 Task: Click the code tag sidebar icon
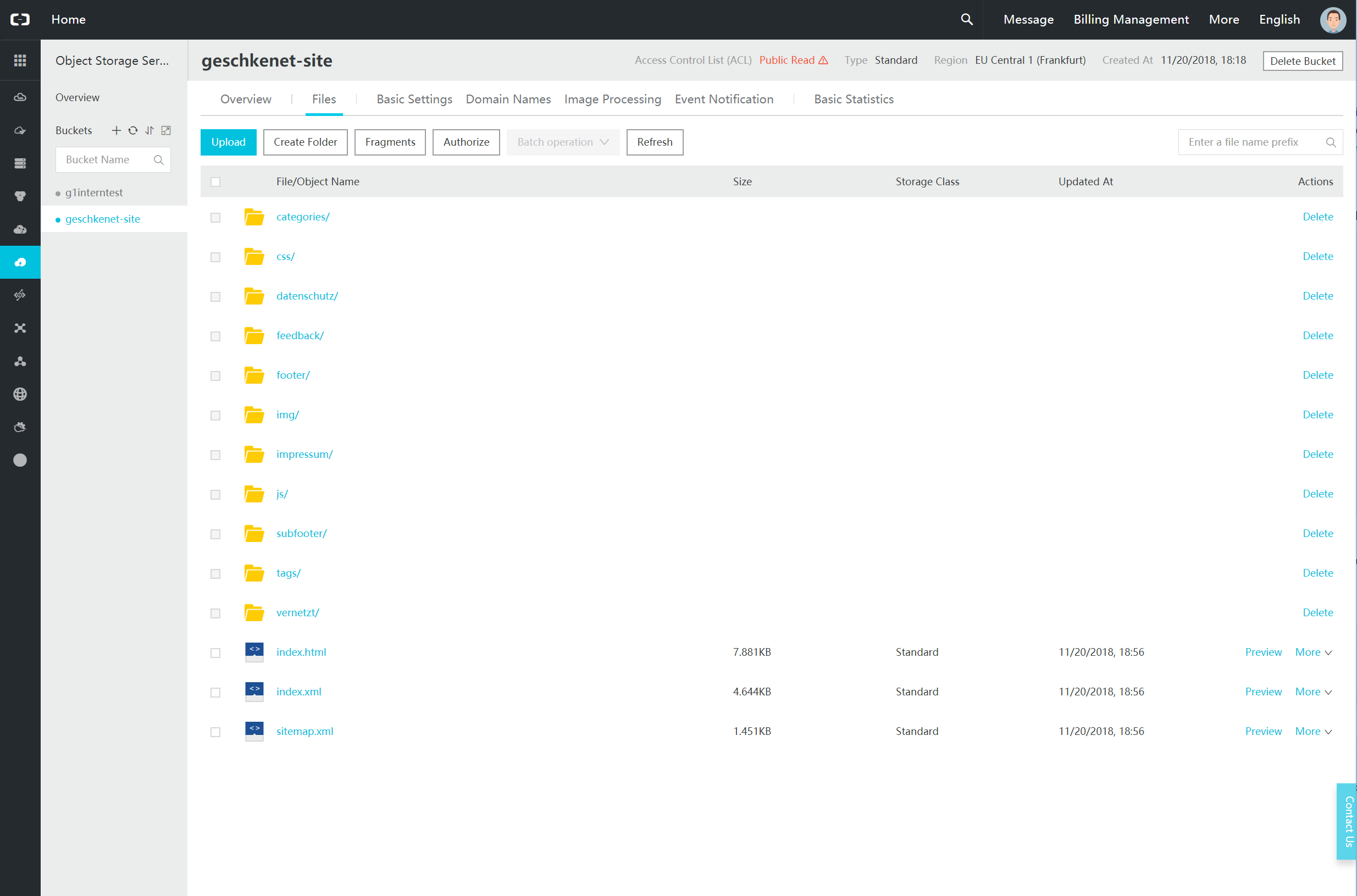click(x=20, y=295)
